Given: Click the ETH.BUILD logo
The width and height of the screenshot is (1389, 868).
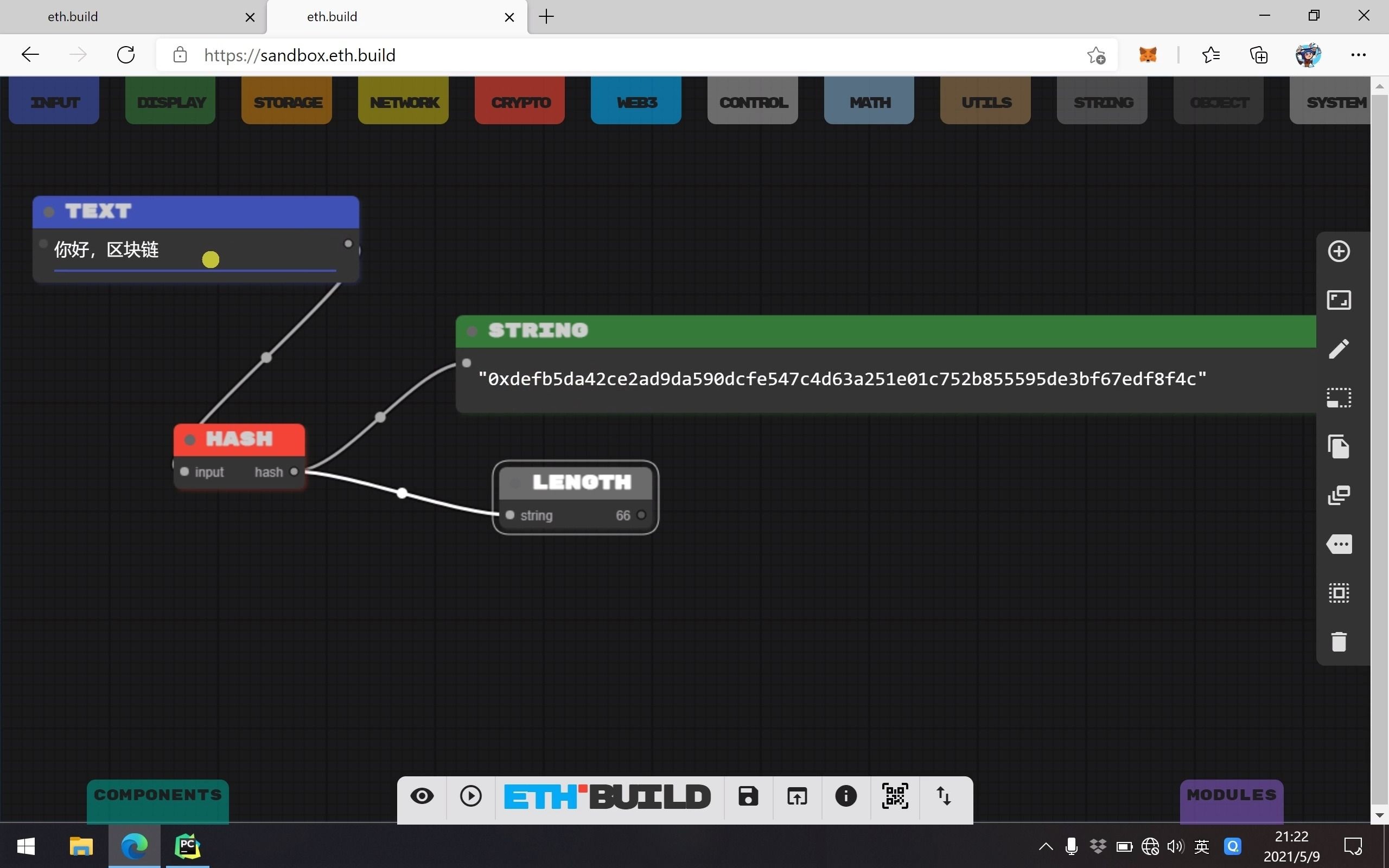Looking at the screenshot, I should [607, 797].
